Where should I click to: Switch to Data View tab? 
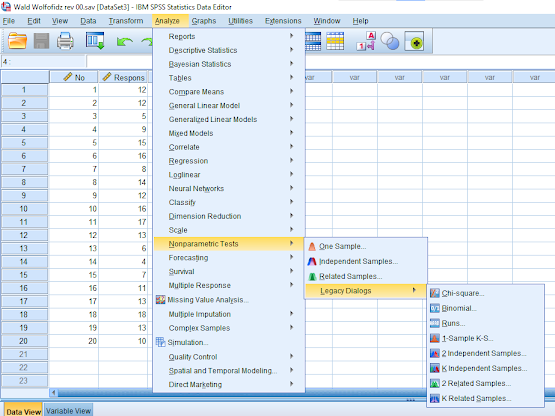[x=23, y=411]
